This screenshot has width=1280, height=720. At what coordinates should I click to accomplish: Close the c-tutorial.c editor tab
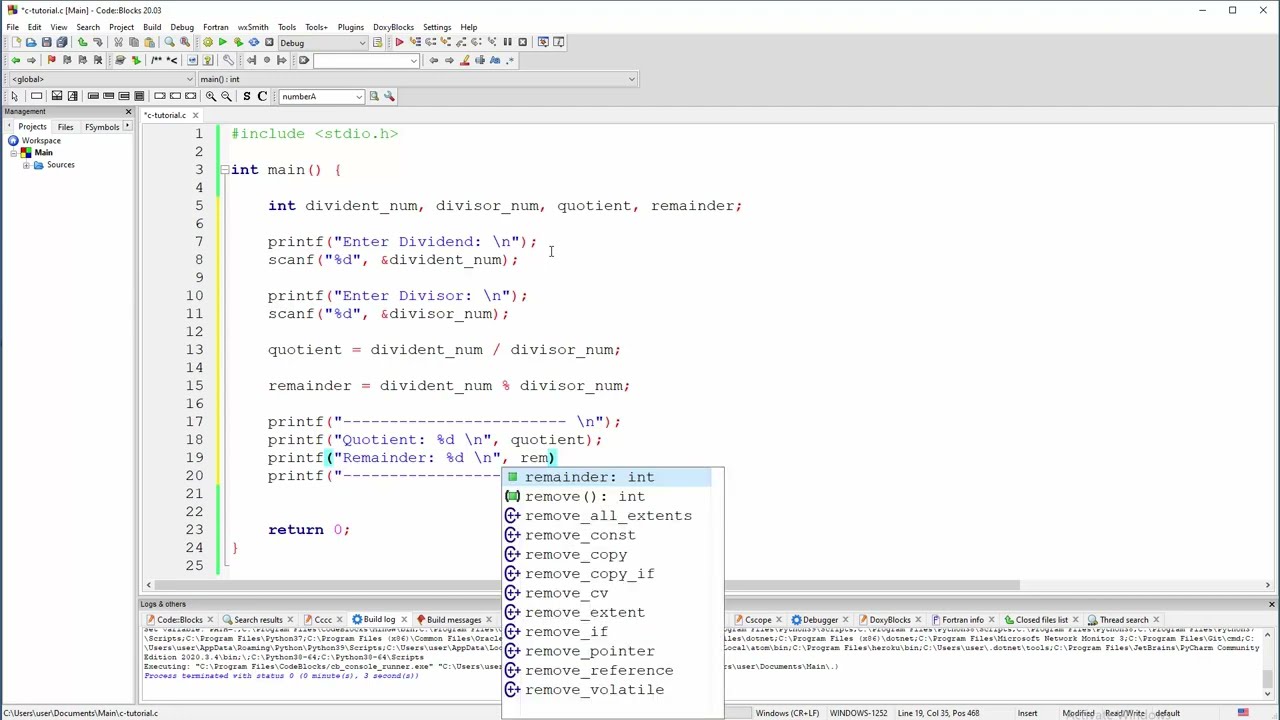coord(195,115)
